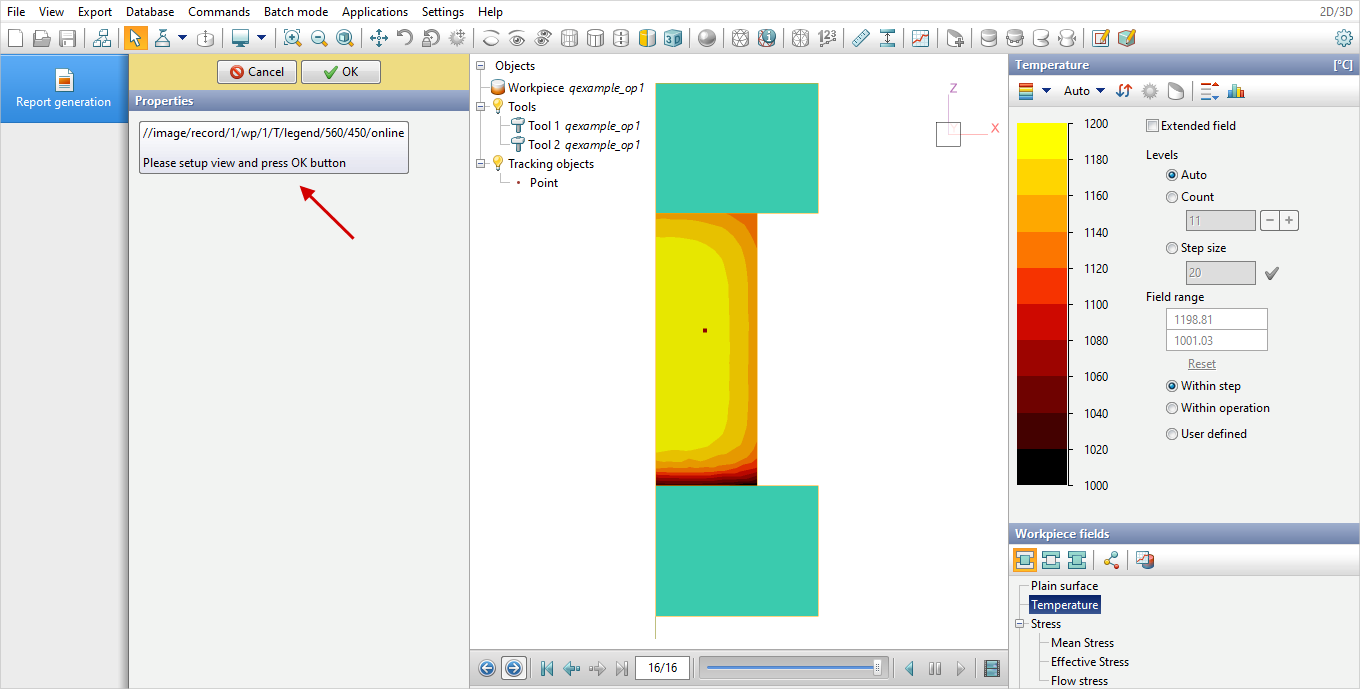Click the invert scale arrows icon

[1124, 91]
